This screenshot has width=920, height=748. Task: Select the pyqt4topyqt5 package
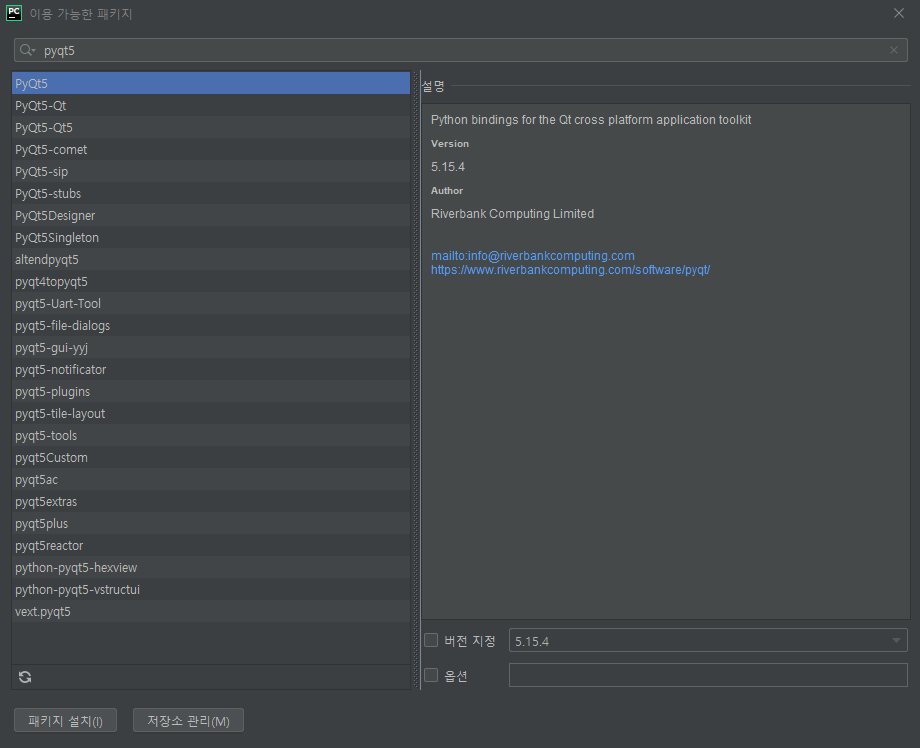click(211, 282)
